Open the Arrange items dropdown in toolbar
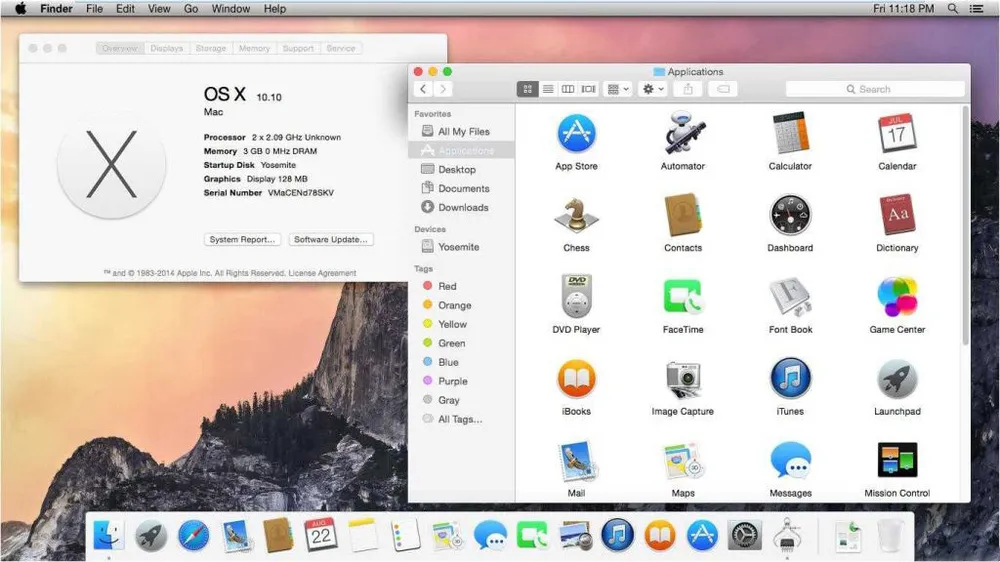Viewport: 1000px width, 562px height. click(x=618, y=89)
